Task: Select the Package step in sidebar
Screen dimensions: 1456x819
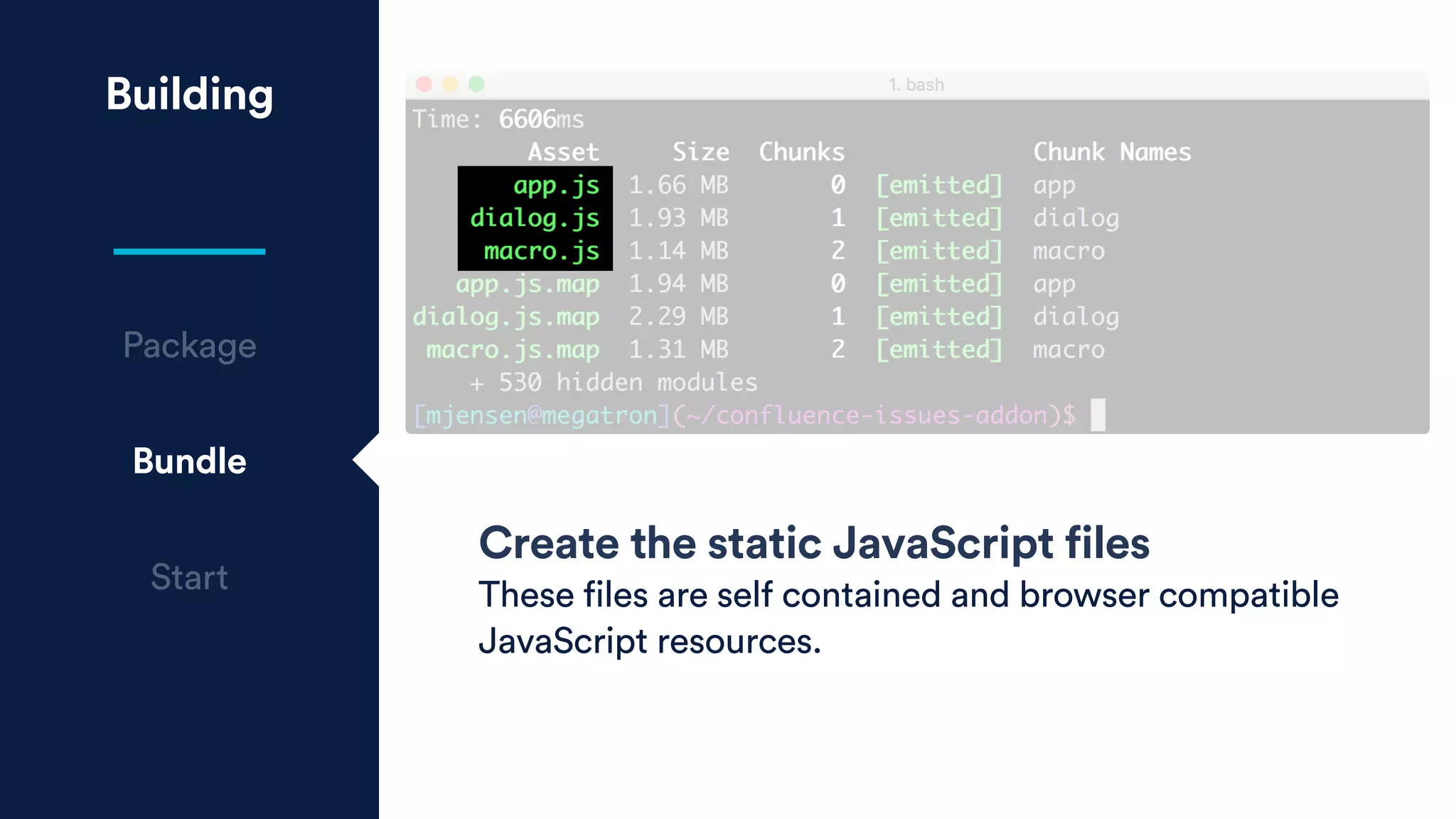Action: click(x=189, y=346)
